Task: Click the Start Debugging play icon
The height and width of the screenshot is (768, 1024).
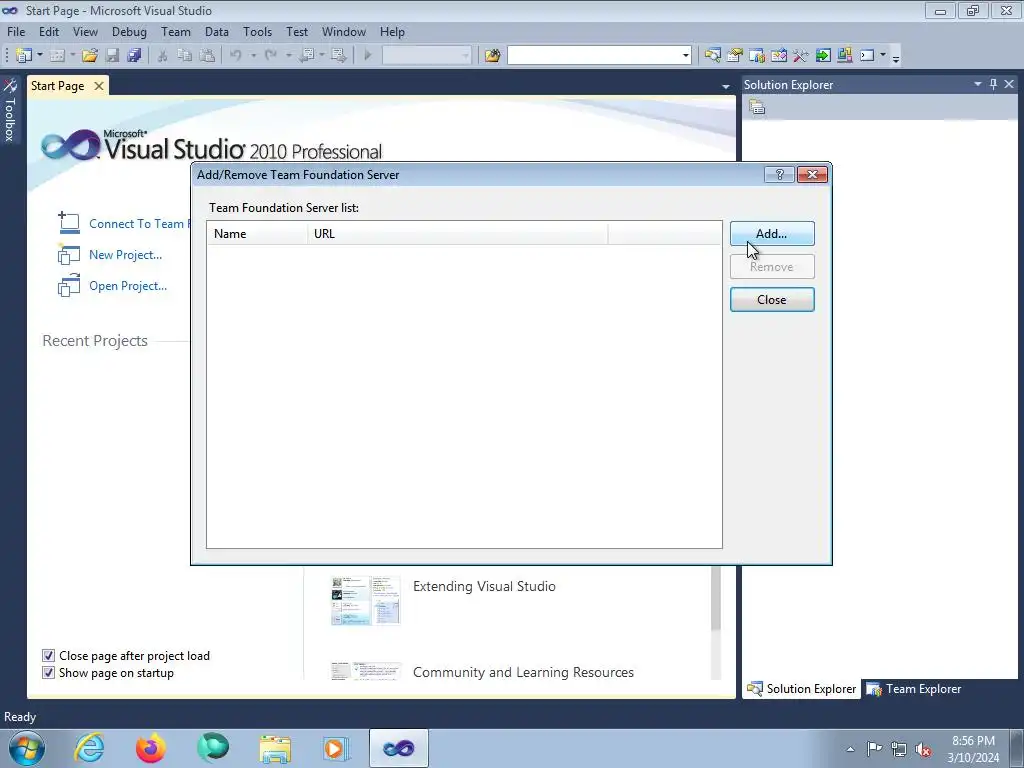Action: click(x=368, y=56)
